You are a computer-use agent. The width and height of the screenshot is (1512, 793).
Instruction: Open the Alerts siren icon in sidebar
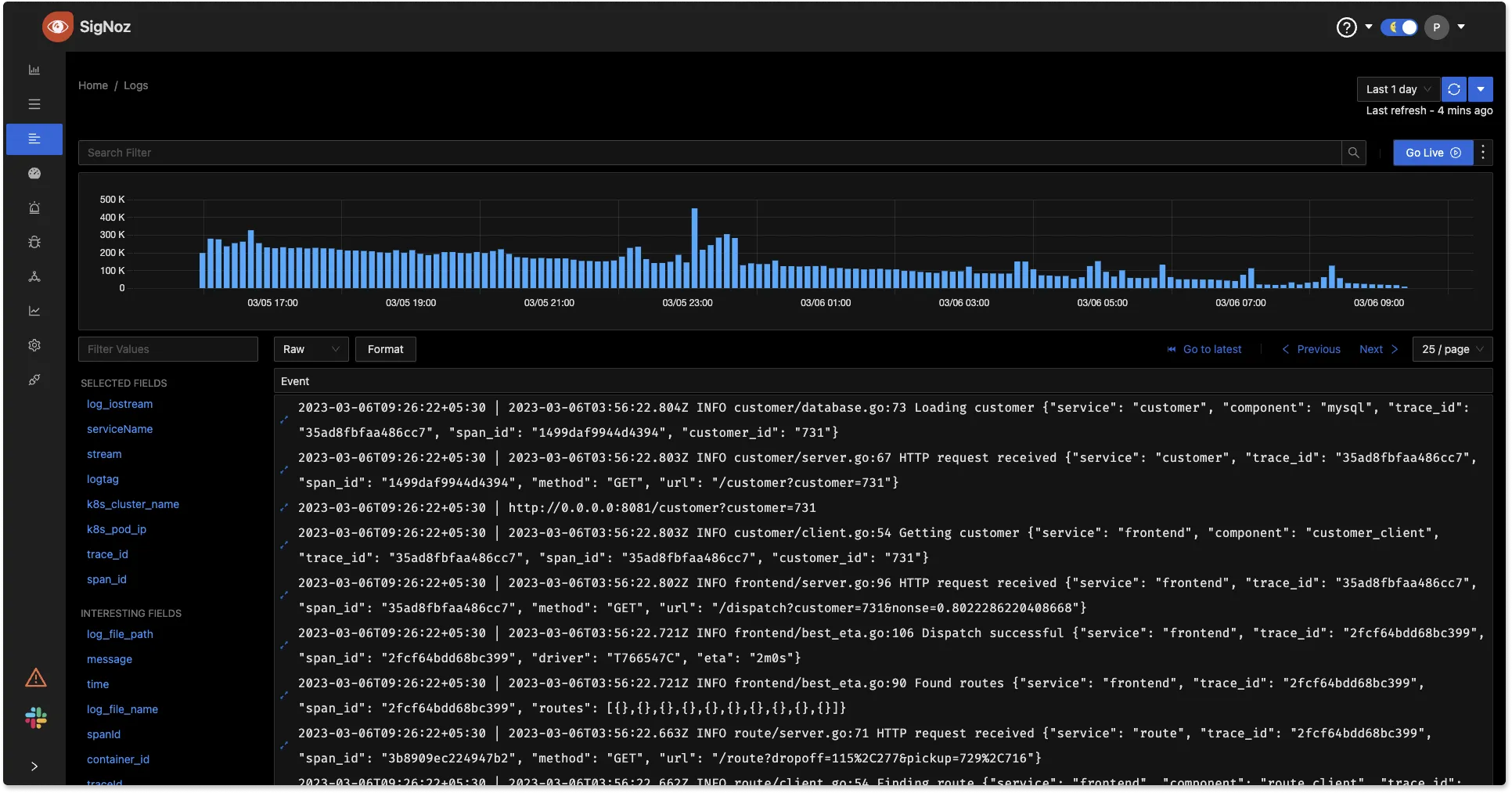(34, 208)
